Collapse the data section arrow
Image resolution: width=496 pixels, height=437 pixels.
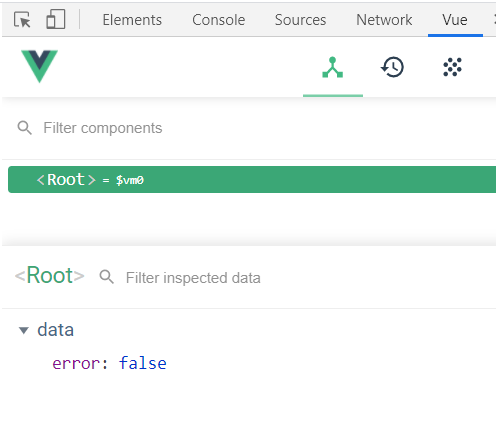pyautogui.click(x=24, y=330)
